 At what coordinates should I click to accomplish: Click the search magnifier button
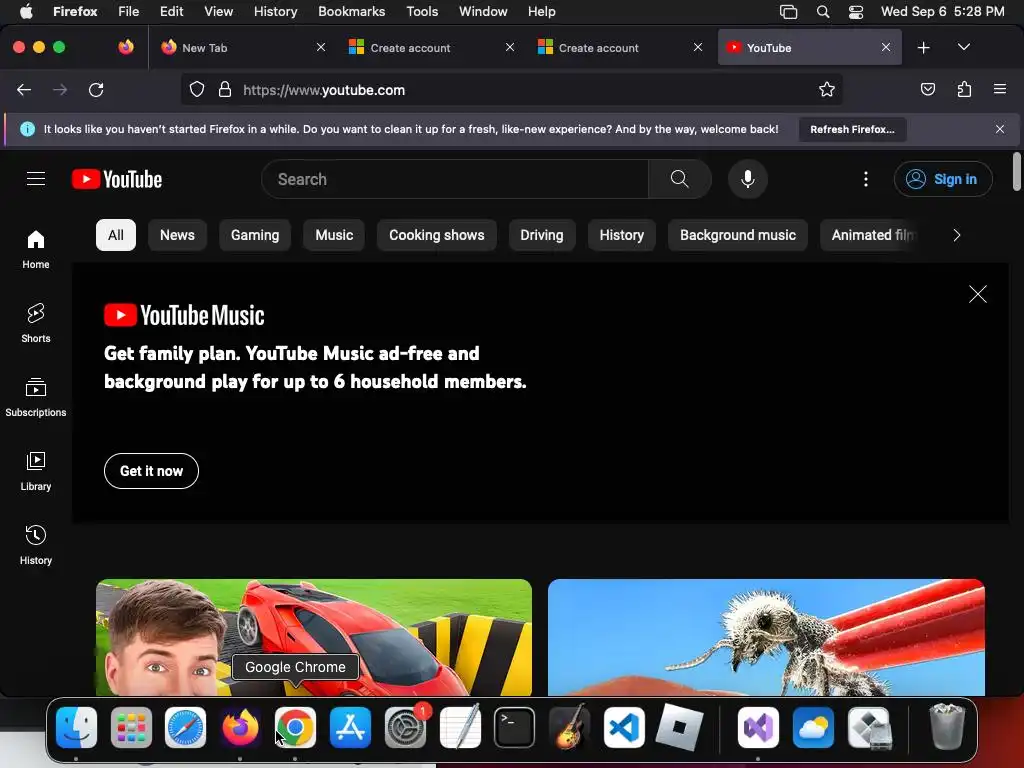tap(679, 179)
